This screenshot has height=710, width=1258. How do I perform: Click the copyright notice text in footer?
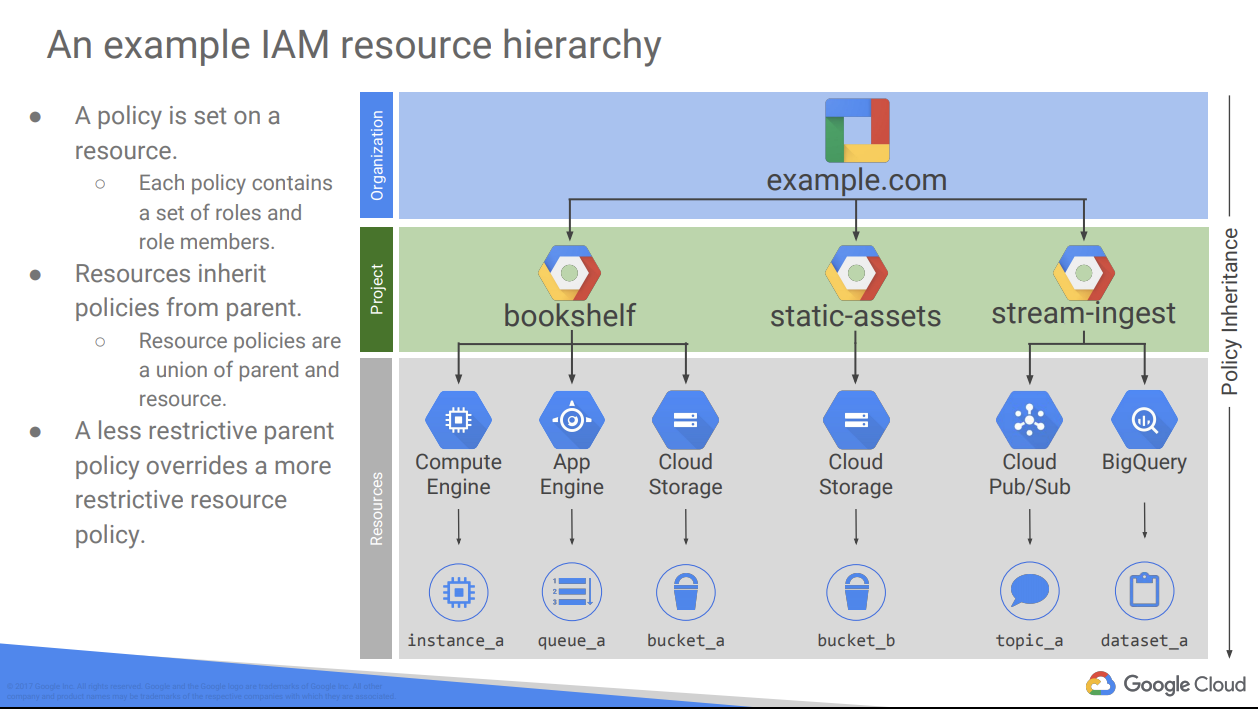(200, 690)
